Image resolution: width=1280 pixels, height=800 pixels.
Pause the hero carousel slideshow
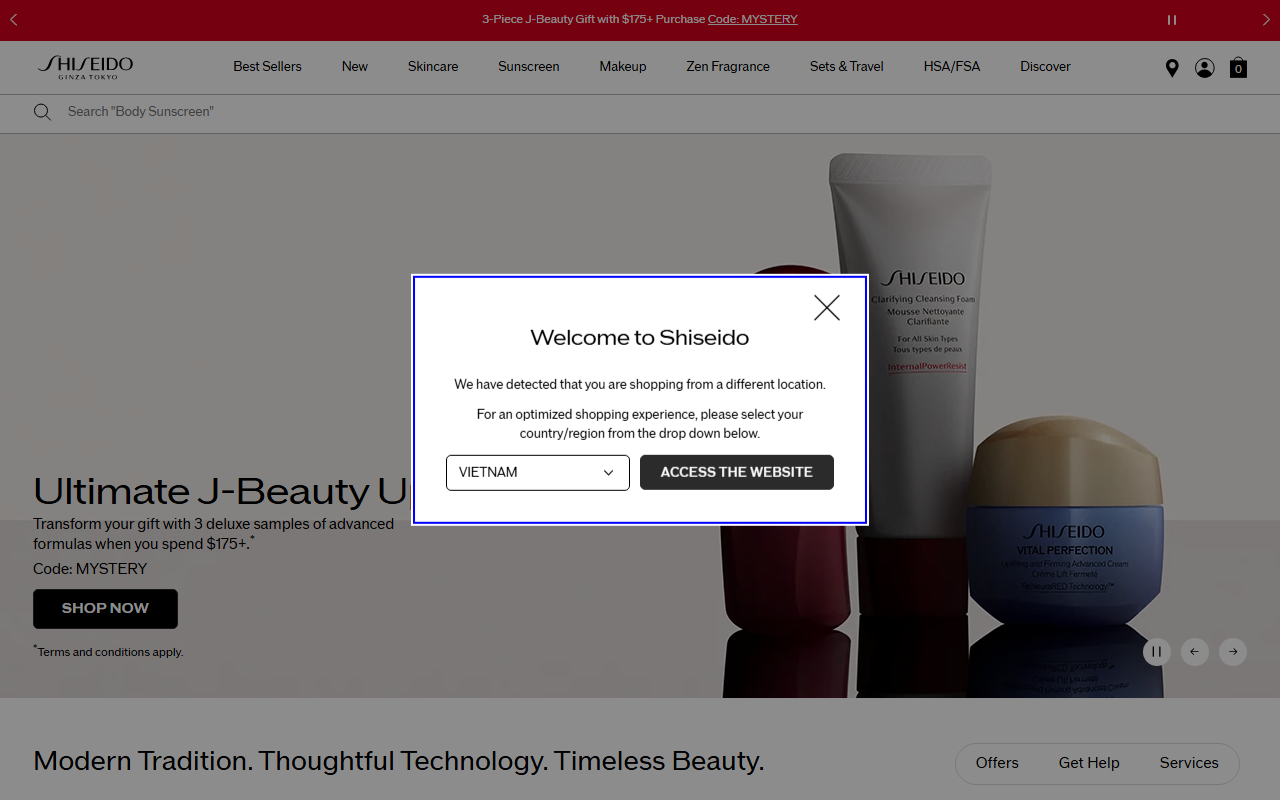pyautogui.click(x=1156, y=652)
